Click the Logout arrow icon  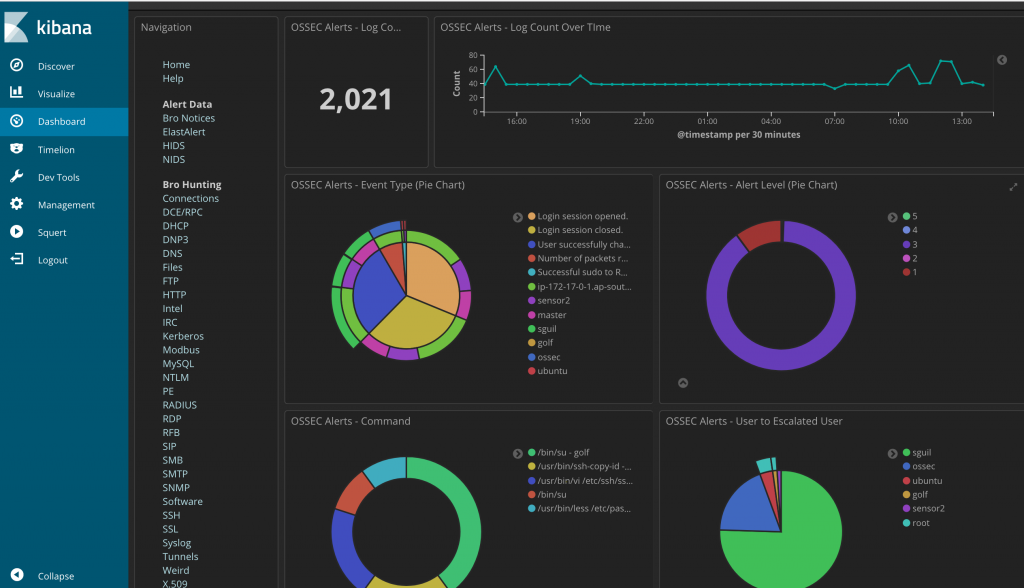pyautogui.click(x=16, y=260)
